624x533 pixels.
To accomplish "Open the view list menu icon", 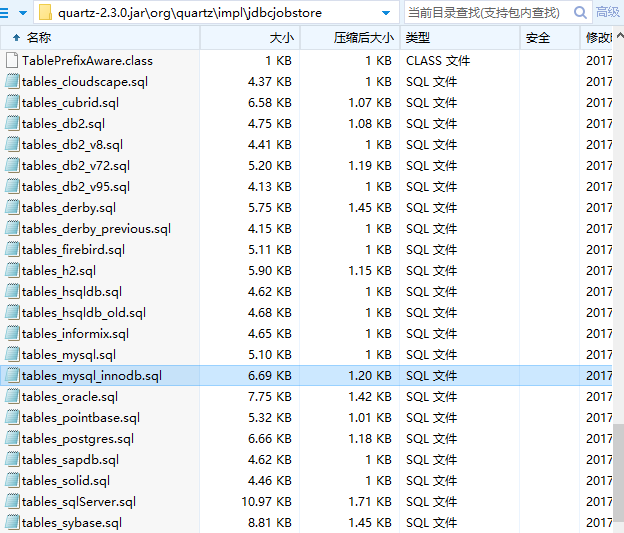I will pyautogui.click(x=4, y=13).
